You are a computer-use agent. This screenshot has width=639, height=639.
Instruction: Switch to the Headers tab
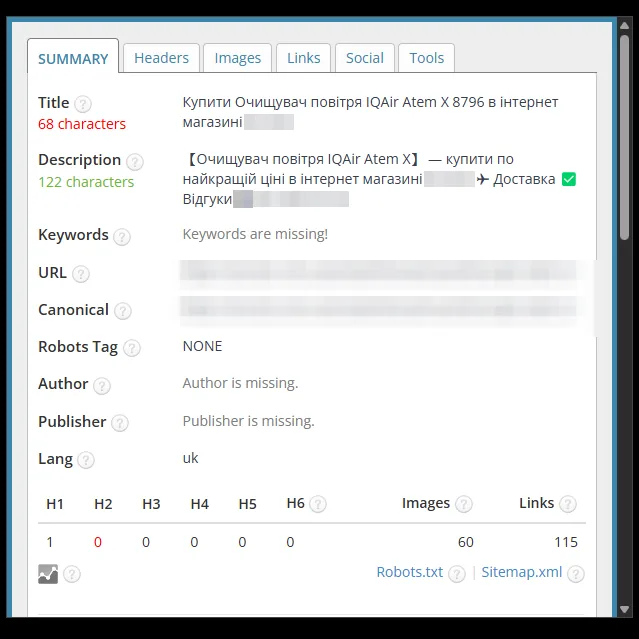(x=161, y=58)
